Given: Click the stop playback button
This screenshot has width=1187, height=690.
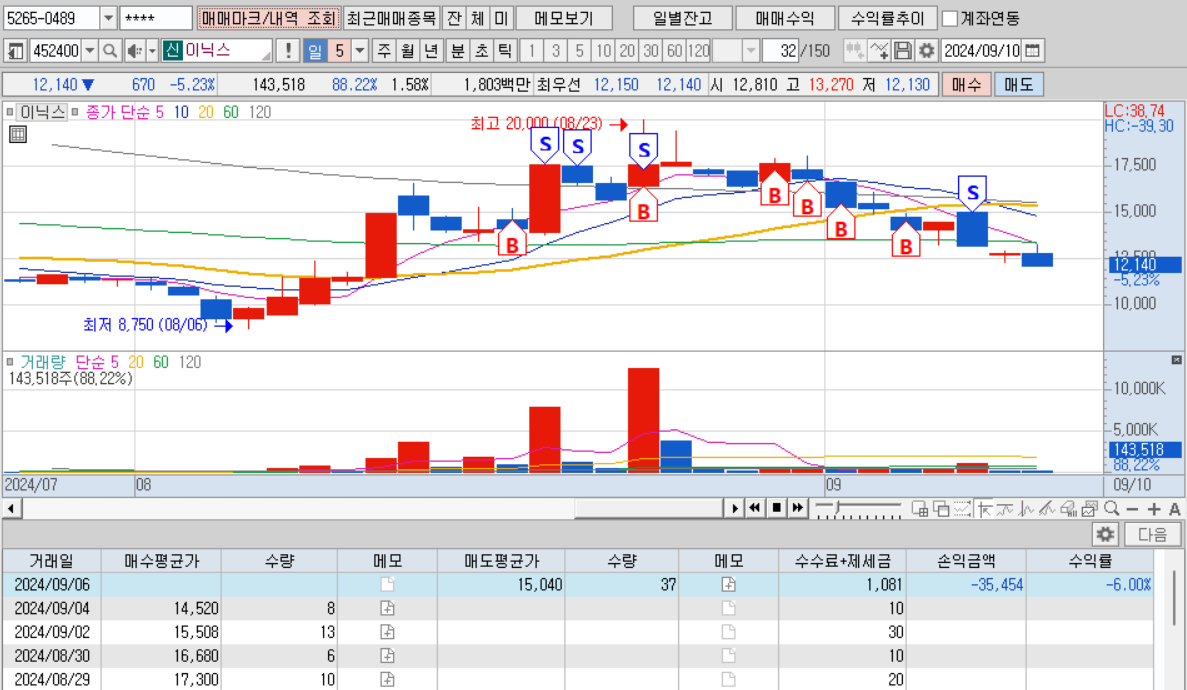Looking at the screenshot, I should pyautogui.click(x=776, y=508).
